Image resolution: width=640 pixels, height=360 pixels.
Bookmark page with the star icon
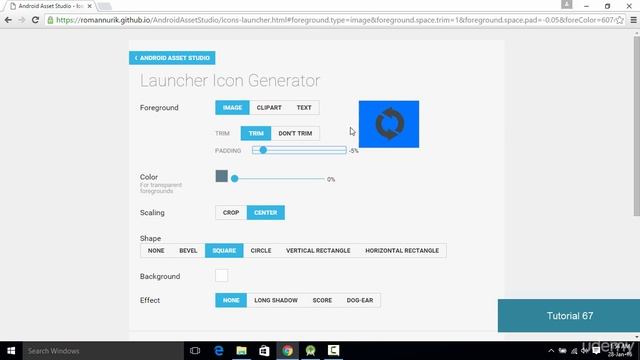pos(620,20)
